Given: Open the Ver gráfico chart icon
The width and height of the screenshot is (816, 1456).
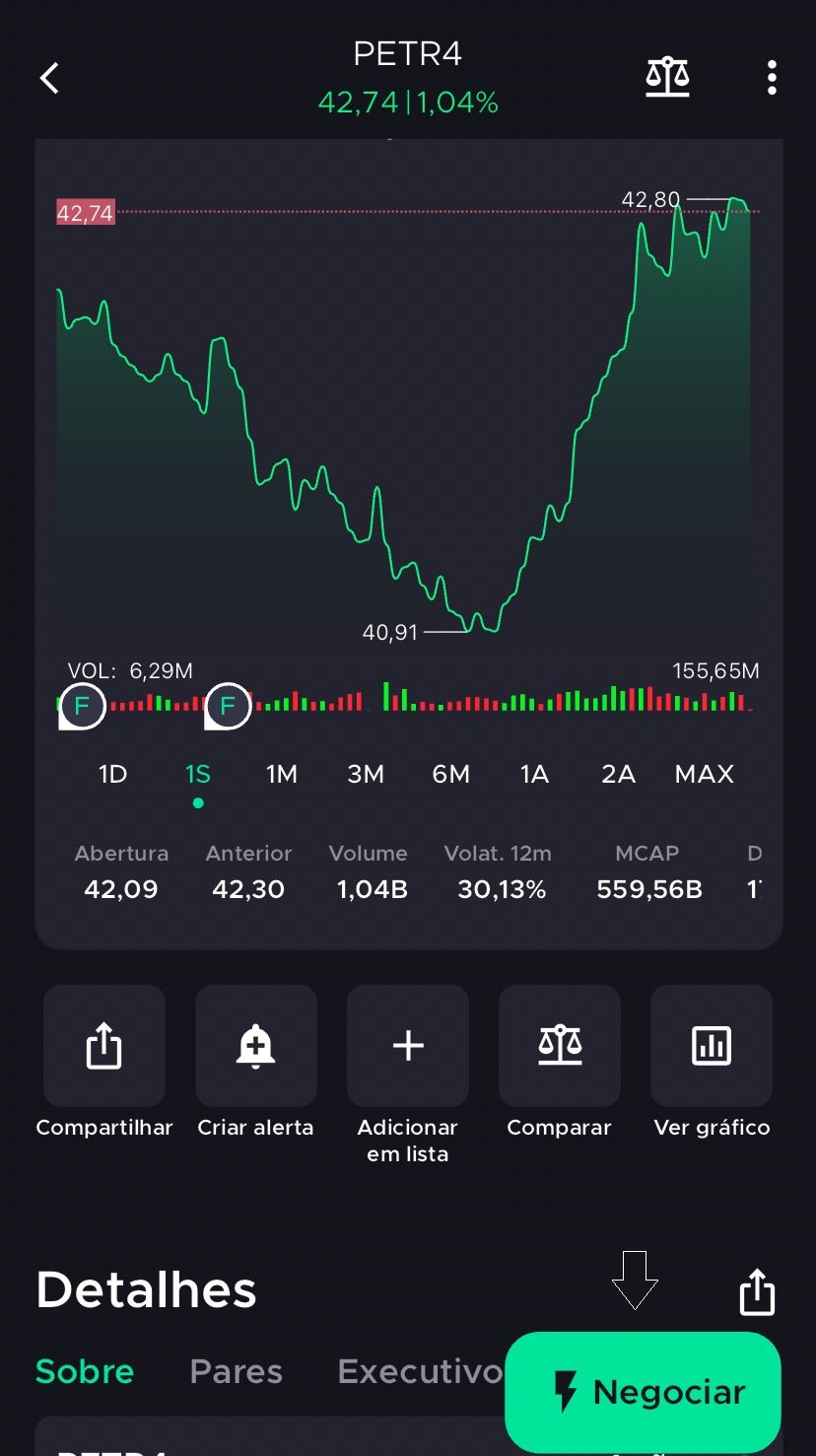Looking at the screenshot, I should point(711,1045).
